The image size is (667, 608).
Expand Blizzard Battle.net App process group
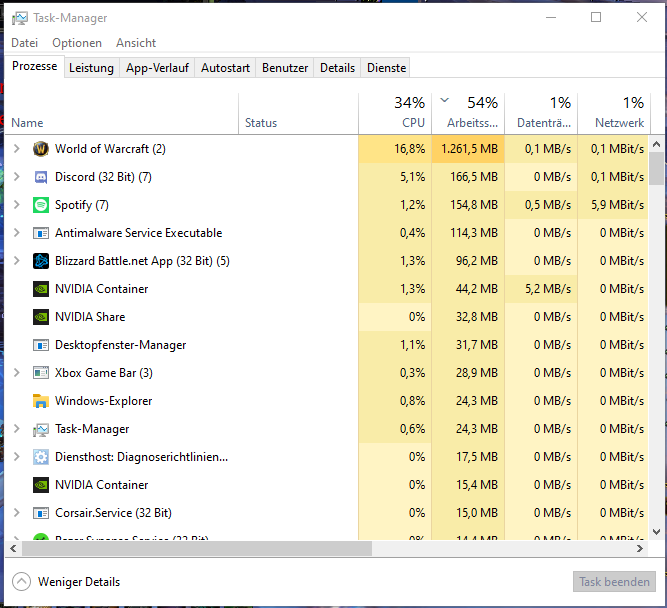(17, 260)
